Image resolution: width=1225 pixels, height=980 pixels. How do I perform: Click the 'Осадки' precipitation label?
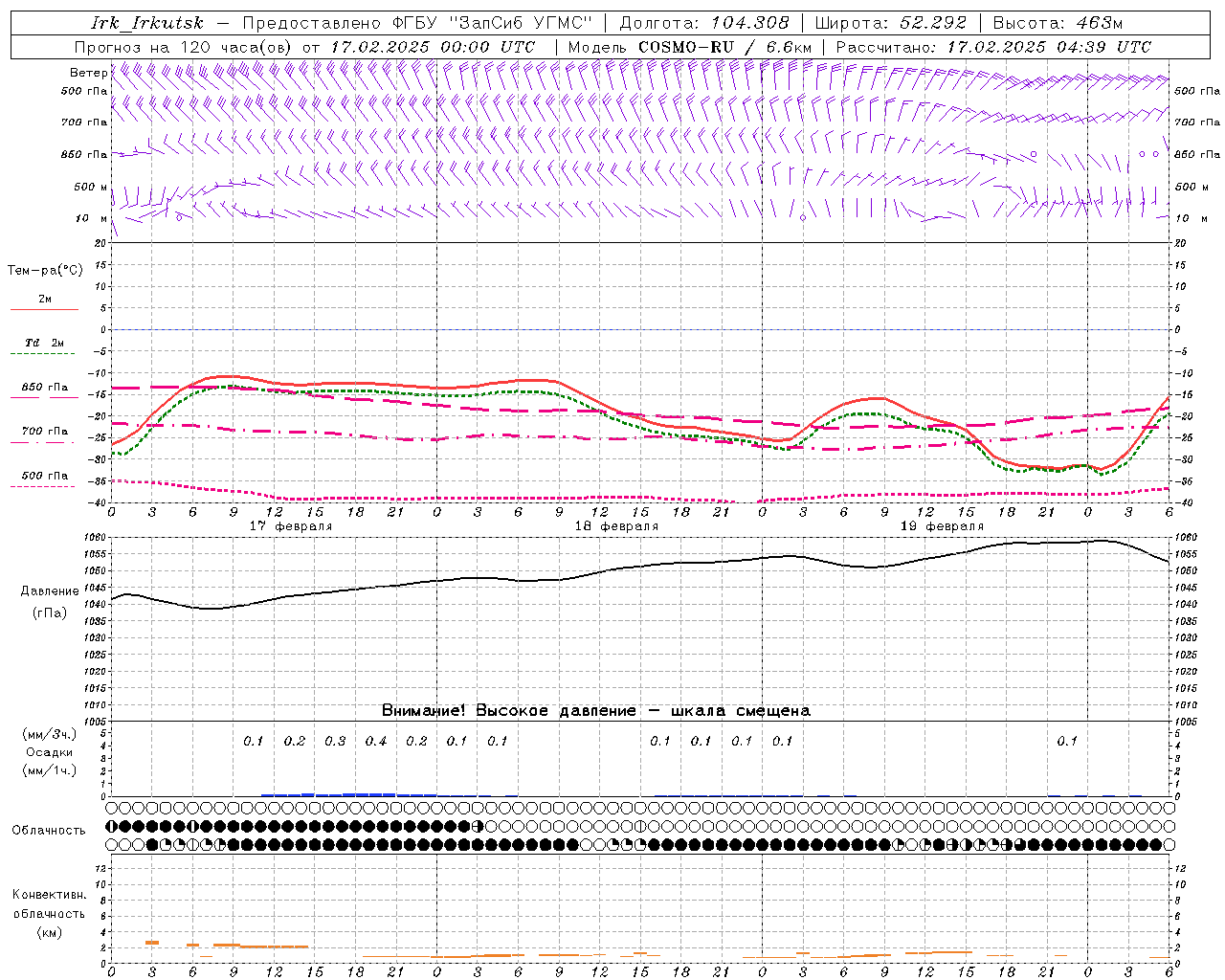tap(50, 752)
